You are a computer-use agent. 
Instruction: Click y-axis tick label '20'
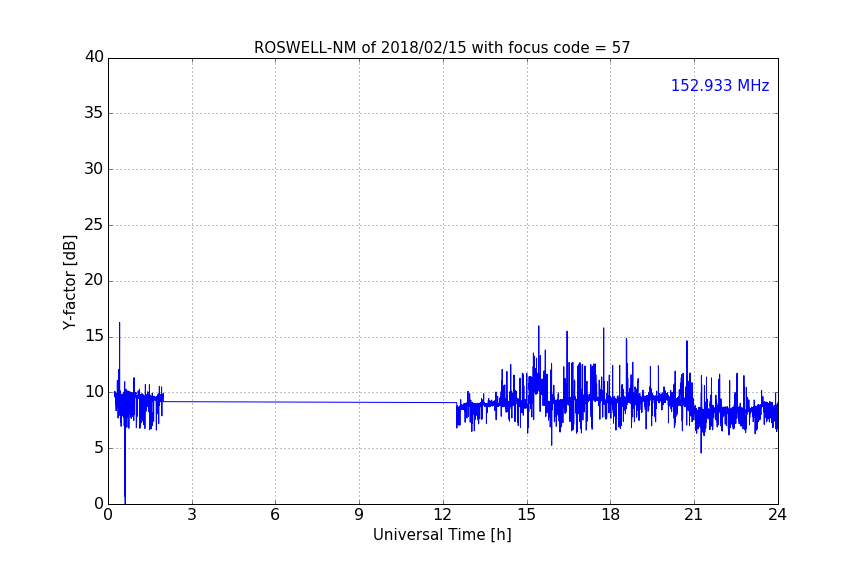(94, 280)
